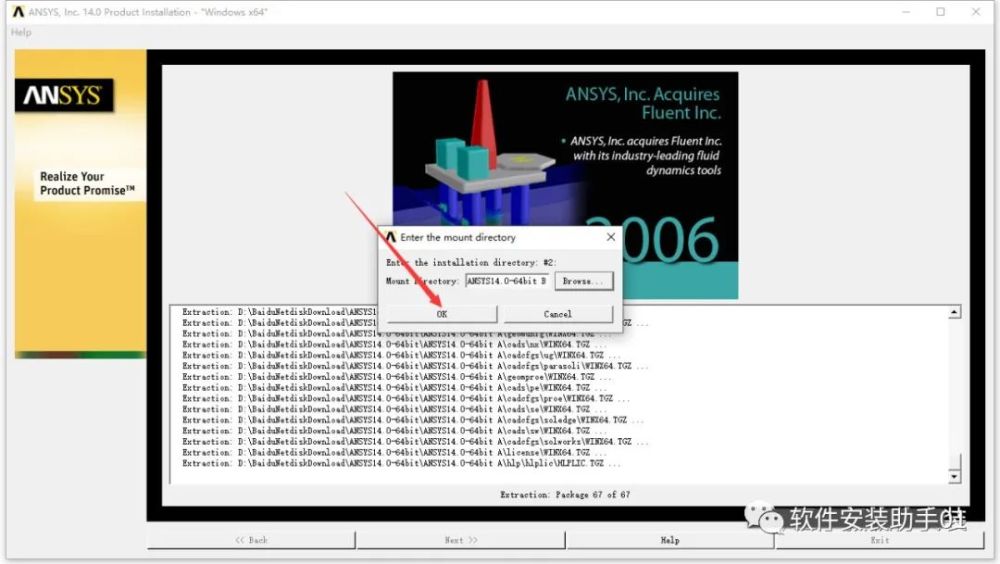Select the log line ending cads\pe\WINX64.TGZ
This screenshot has height=564, width=1000.
coord(394,388)
